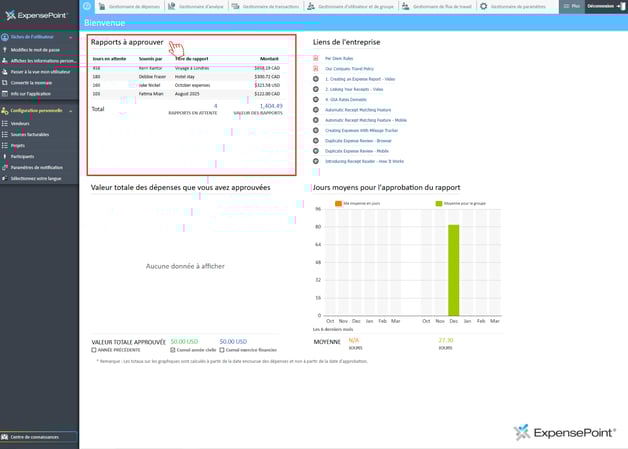Viewport: 628px width, 449px height.
Task: Sort by Jours en attente column
Action: click(109, 59)
